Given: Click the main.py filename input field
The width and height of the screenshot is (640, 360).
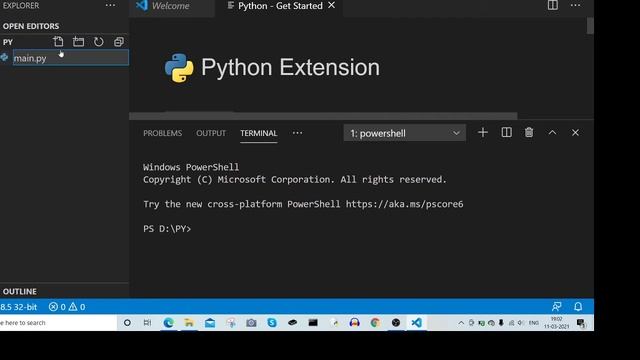Looking at the screenshot, I should point(71,58).
